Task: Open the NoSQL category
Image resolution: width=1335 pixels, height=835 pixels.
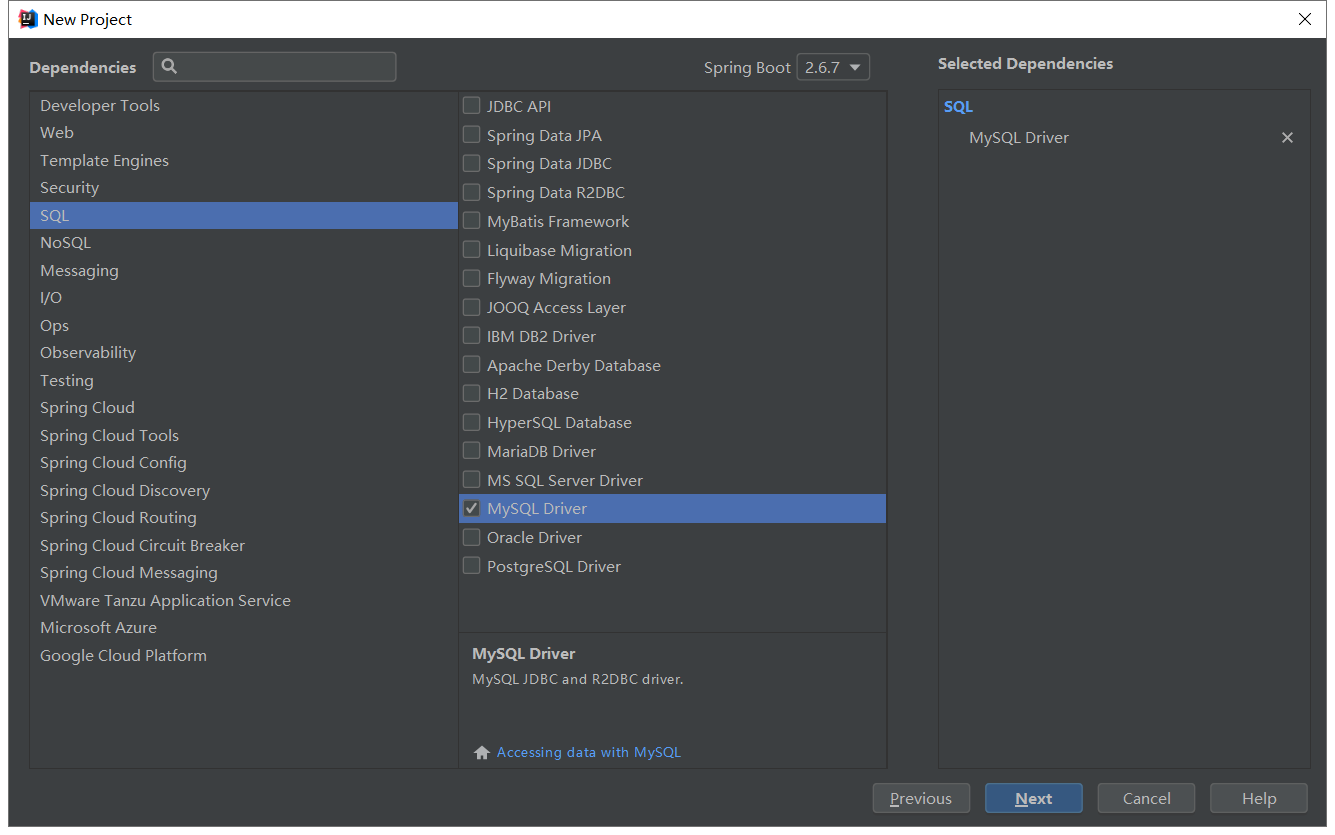Action: click(244, 242)
